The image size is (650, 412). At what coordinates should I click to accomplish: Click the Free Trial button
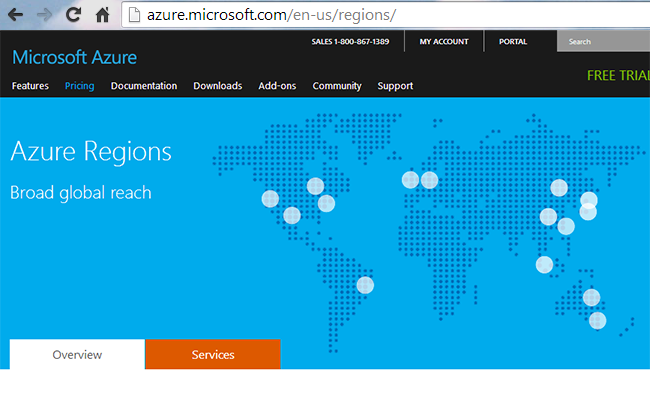pyautogui.click(x=618, y=75)
